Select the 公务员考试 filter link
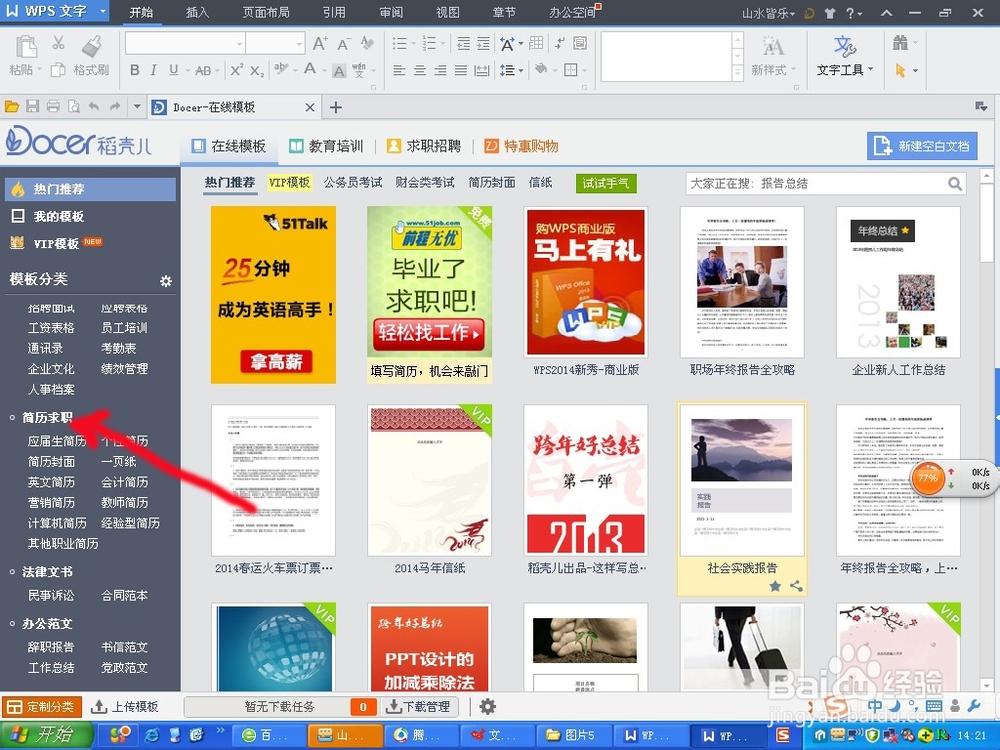 [x=353, y=182]
